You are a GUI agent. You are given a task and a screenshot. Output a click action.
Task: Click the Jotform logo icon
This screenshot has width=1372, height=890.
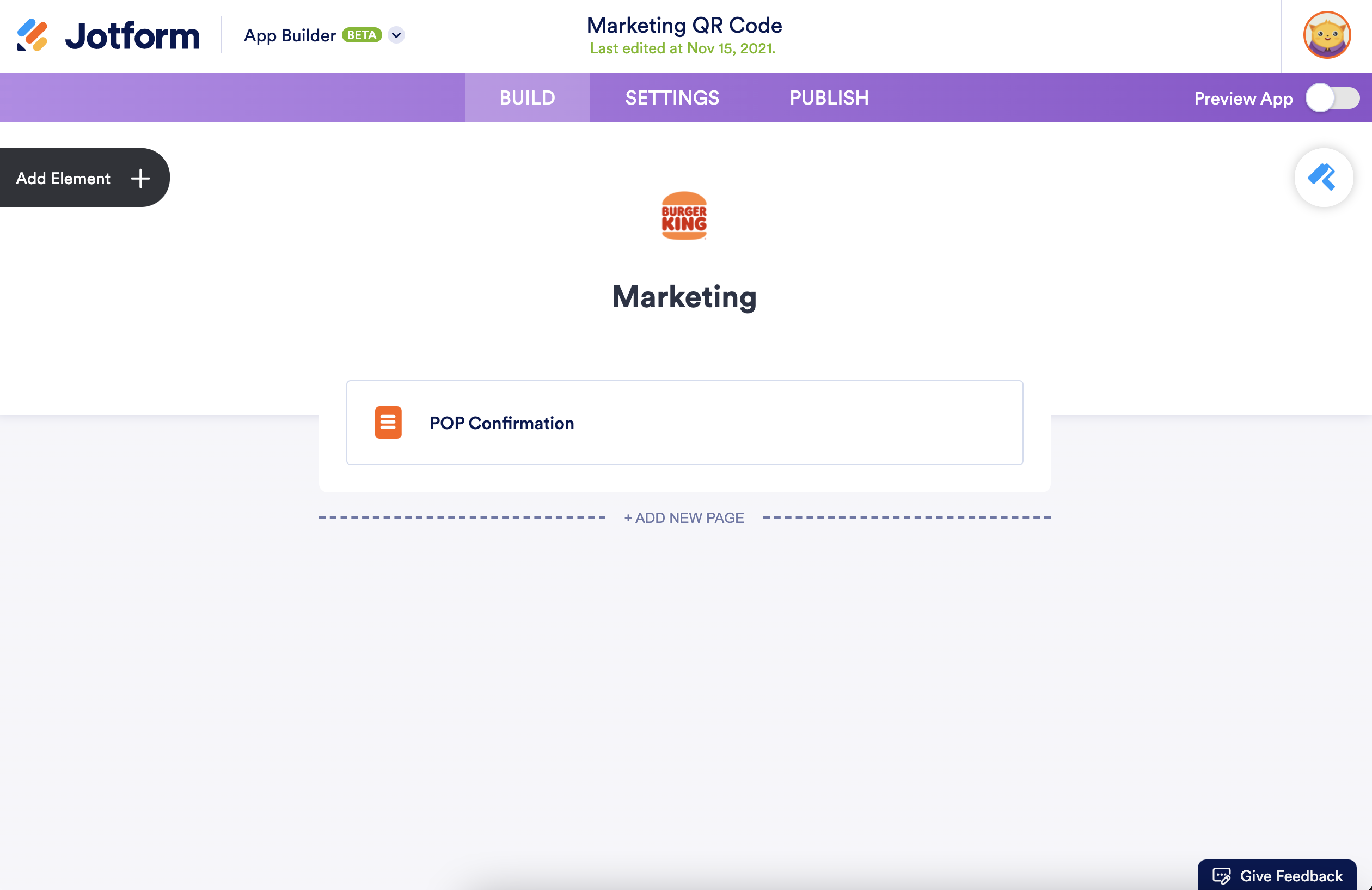point(32,35)
